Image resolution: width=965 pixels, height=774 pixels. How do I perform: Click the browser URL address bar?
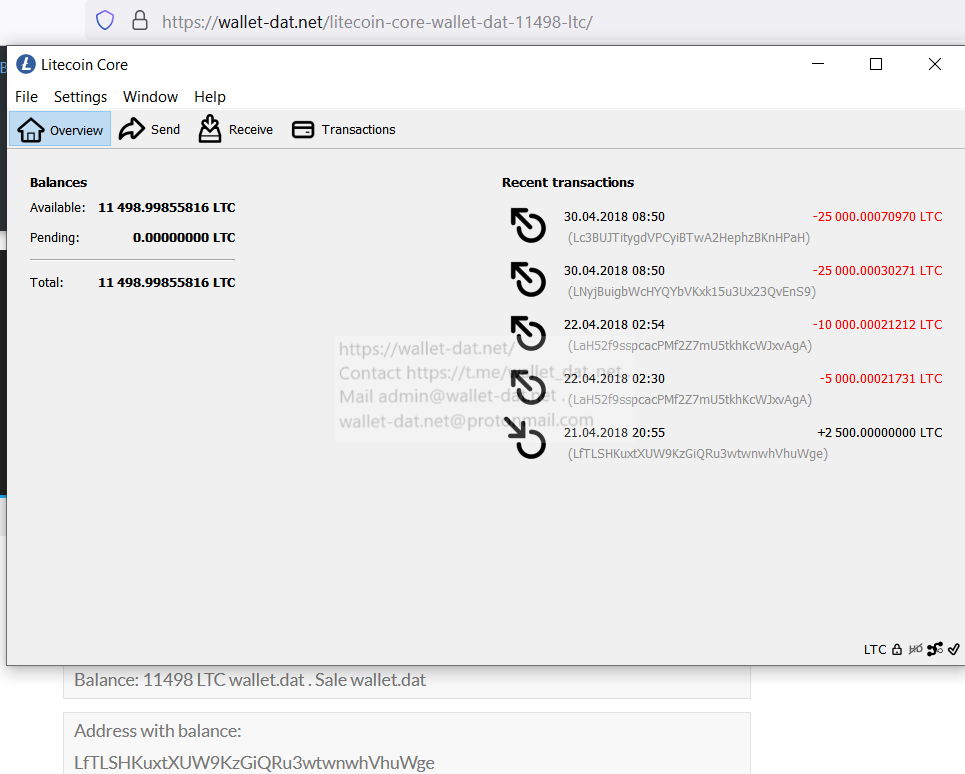pyautogui.click(x=500, y=21)
